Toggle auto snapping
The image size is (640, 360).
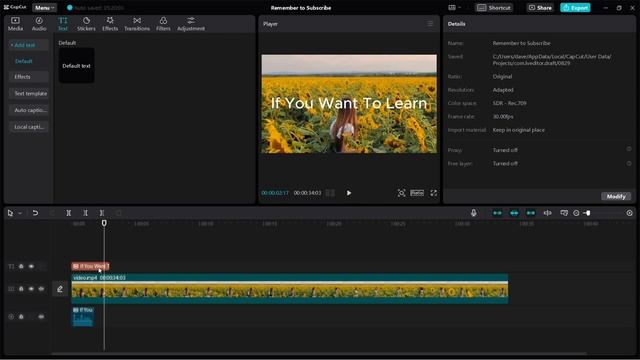coord(514,213)
